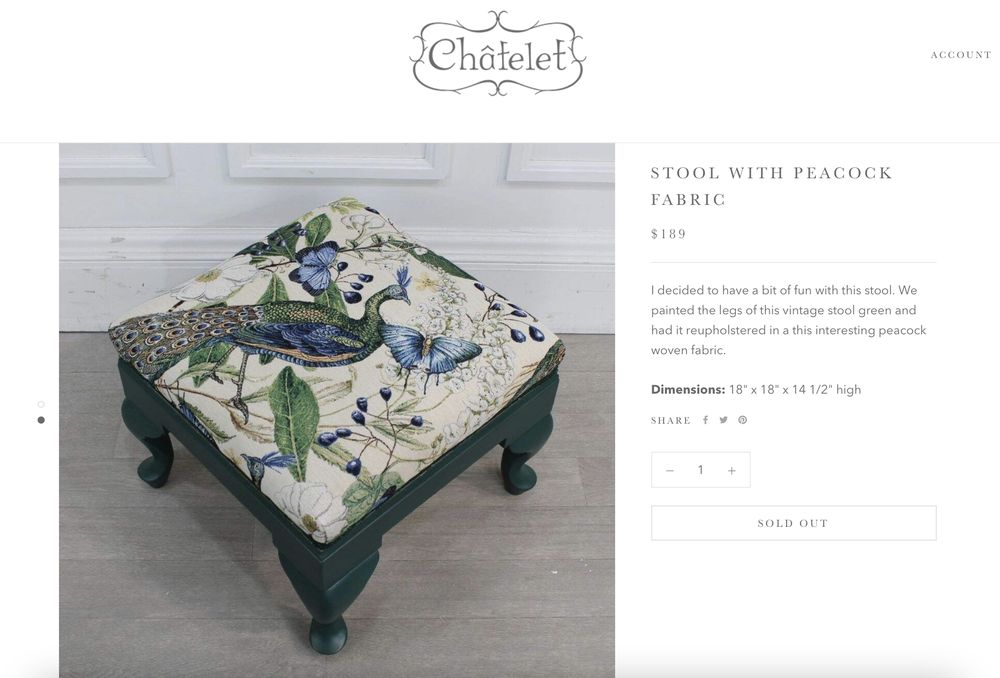The image size is (1000, 678).
Task: Select the first image dot indicator
Action: coord(41,404)
